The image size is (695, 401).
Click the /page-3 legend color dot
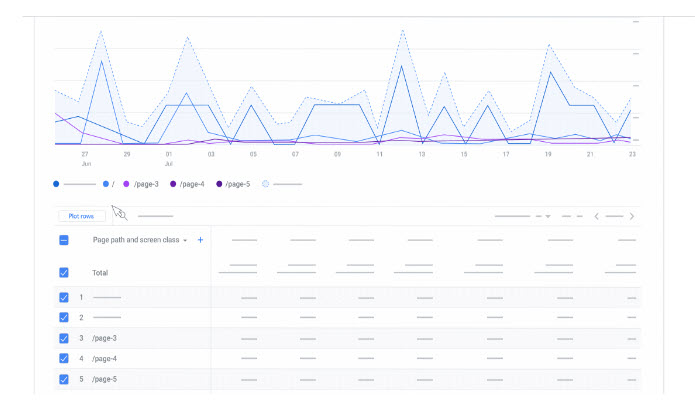[x=126, y=184]
